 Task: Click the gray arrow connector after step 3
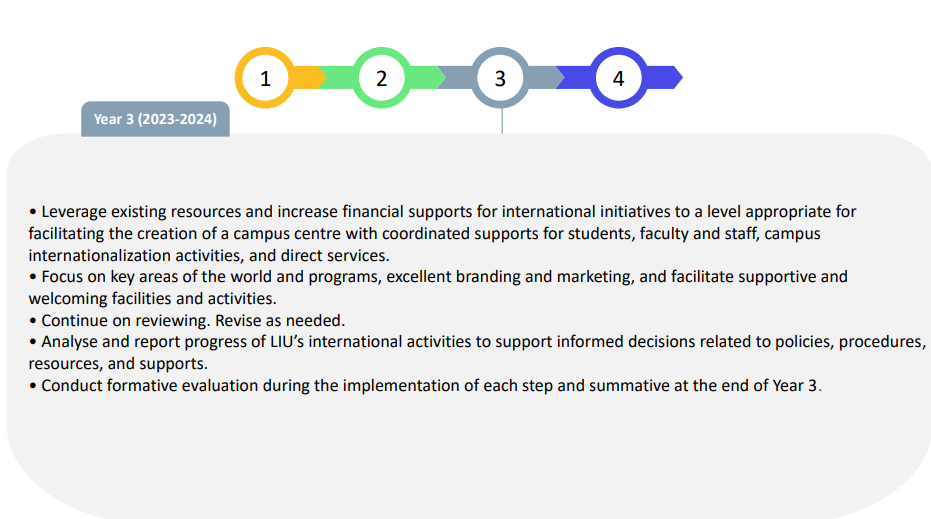(x=546, y=78)
